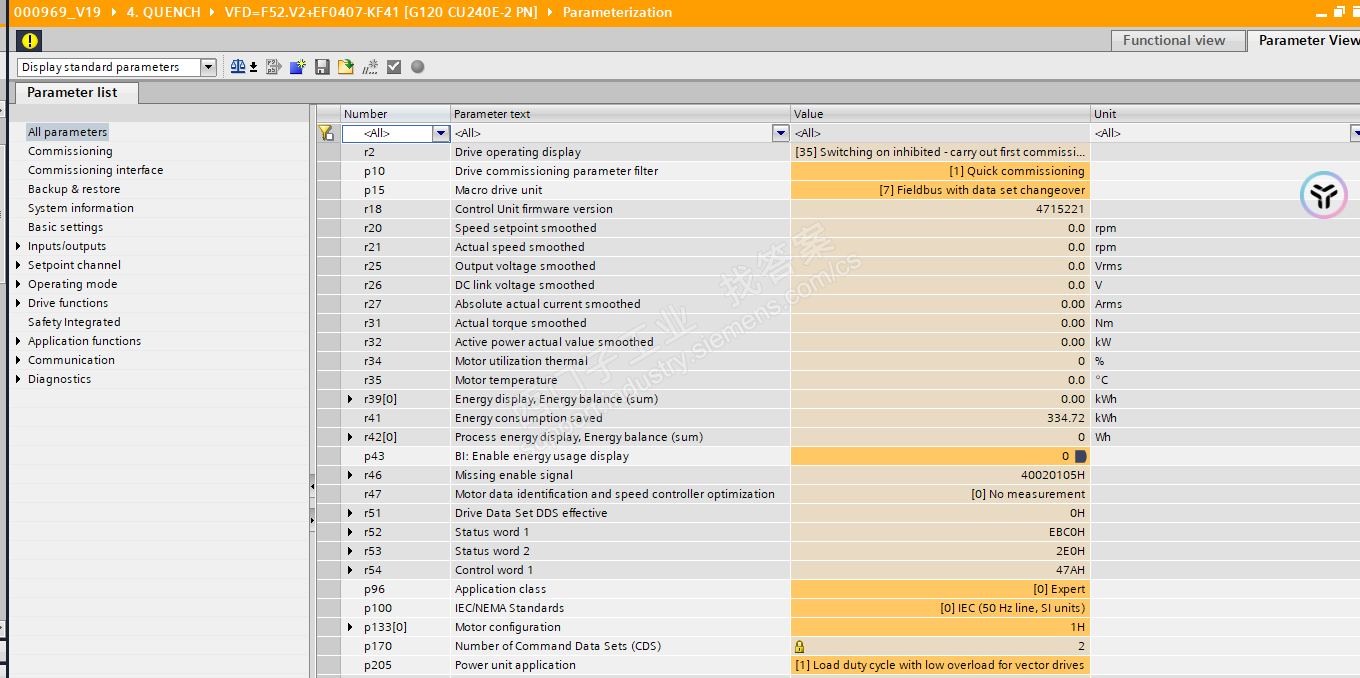Click the checkmark box icon in toolbar

(x=394, y=67)
